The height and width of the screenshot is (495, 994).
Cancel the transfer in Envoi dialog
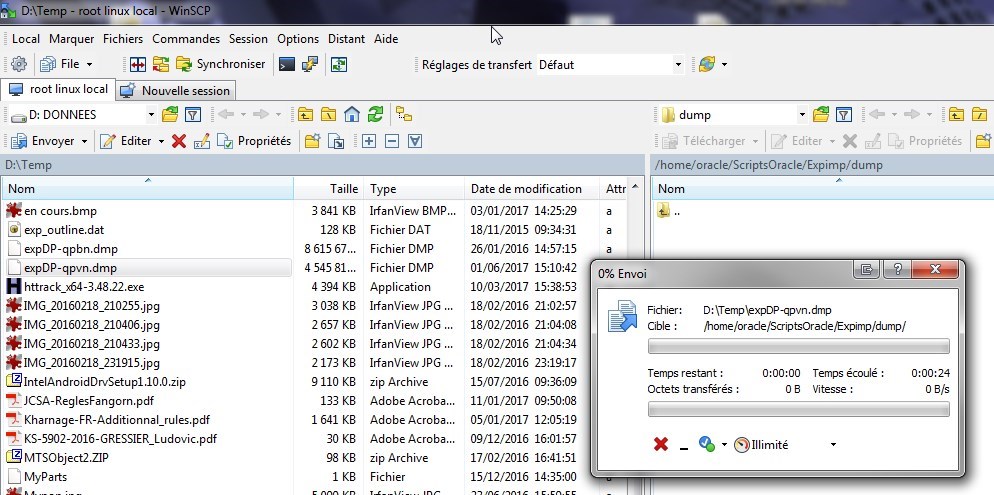tap(660, 444)
